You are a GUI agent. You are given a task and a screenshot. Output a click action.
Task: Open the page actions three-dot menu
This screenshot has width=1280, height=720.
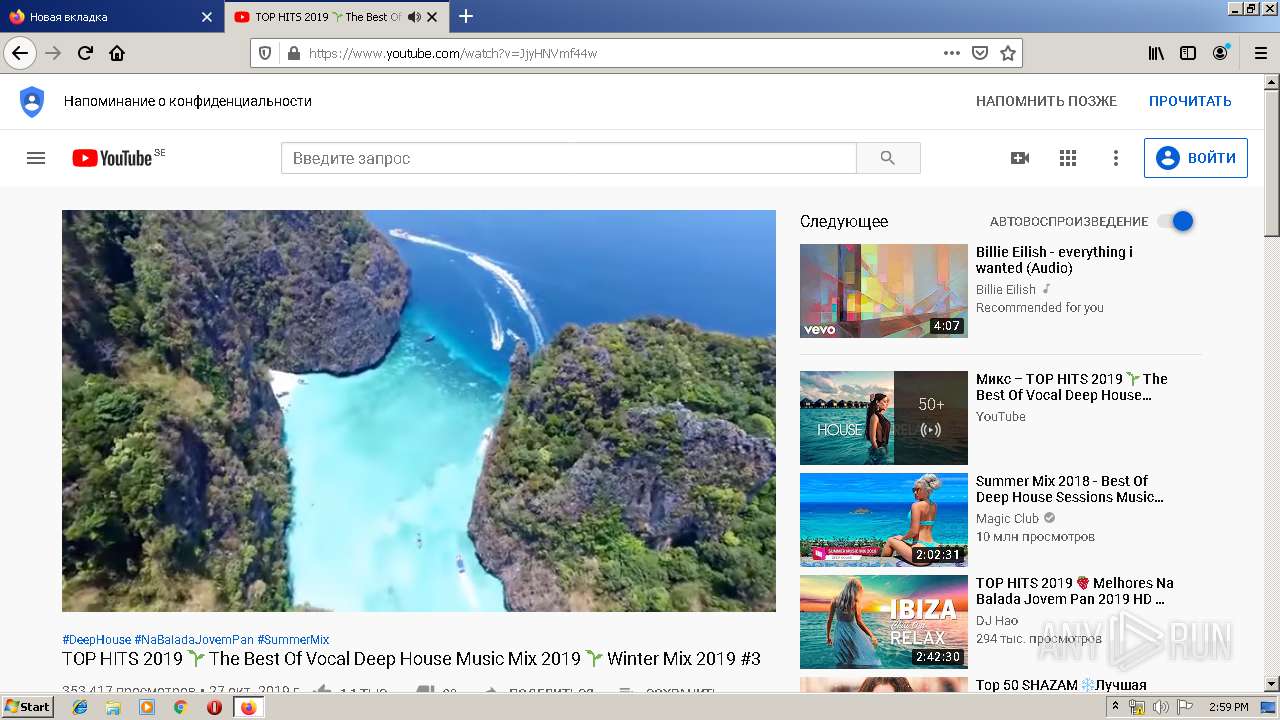(x=951, y=53)
